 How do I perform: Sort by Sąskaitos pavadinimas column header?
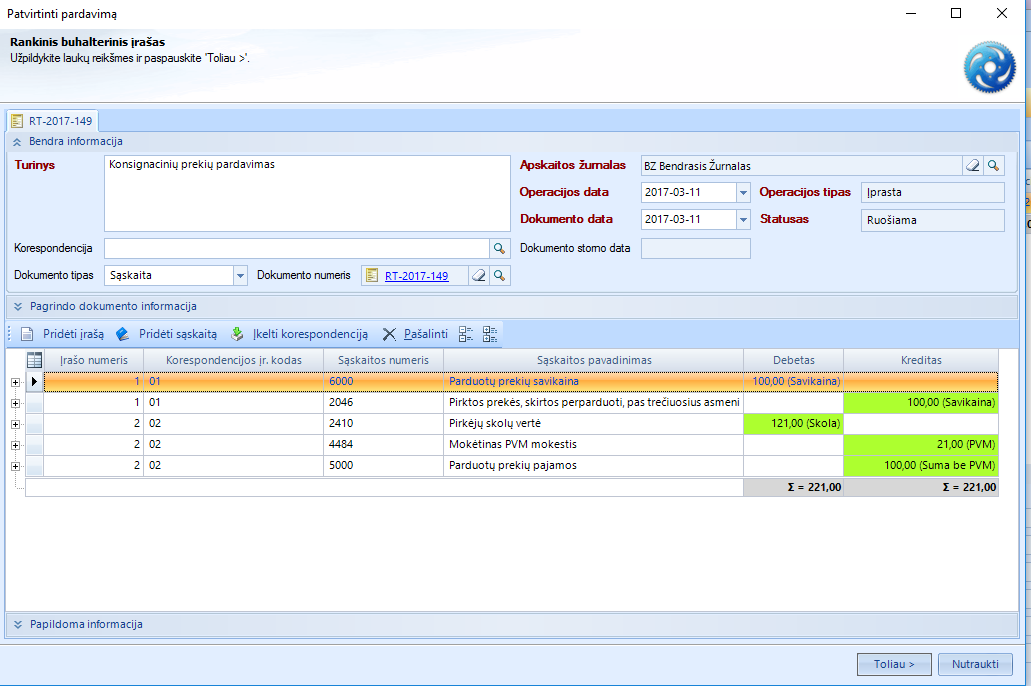(x=594, y=360)
